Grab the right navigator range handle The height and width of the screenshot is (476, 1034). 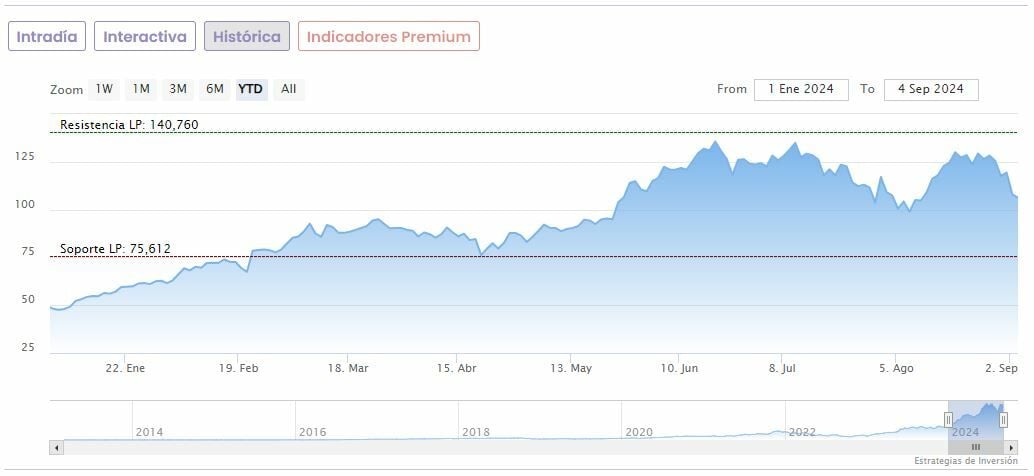1003,420
